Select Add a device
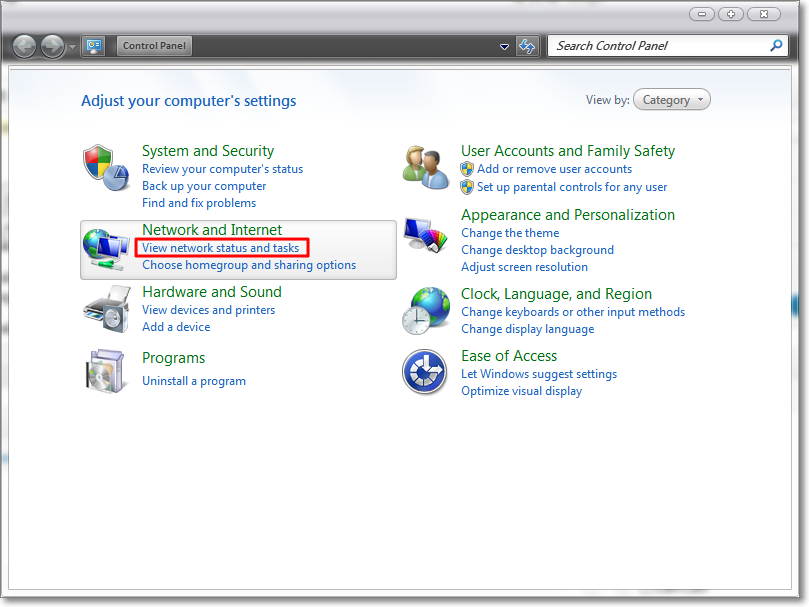 176,327
